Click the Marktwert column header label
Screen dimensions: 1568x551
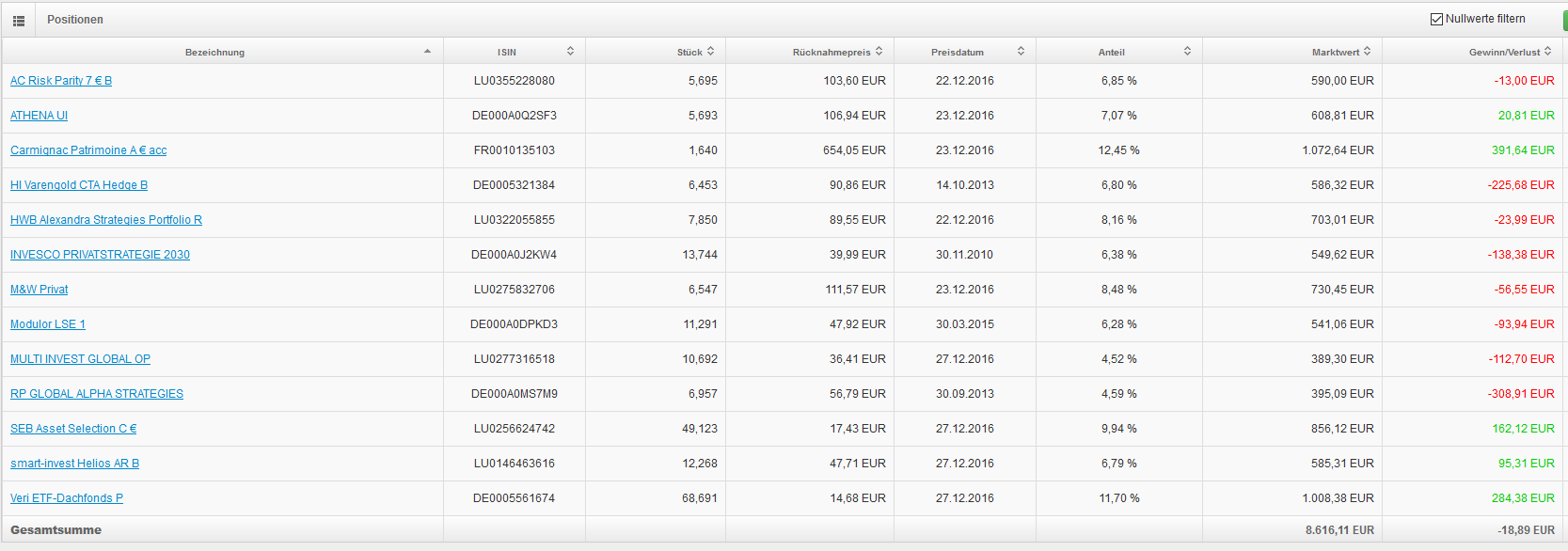click(1335, 53)
